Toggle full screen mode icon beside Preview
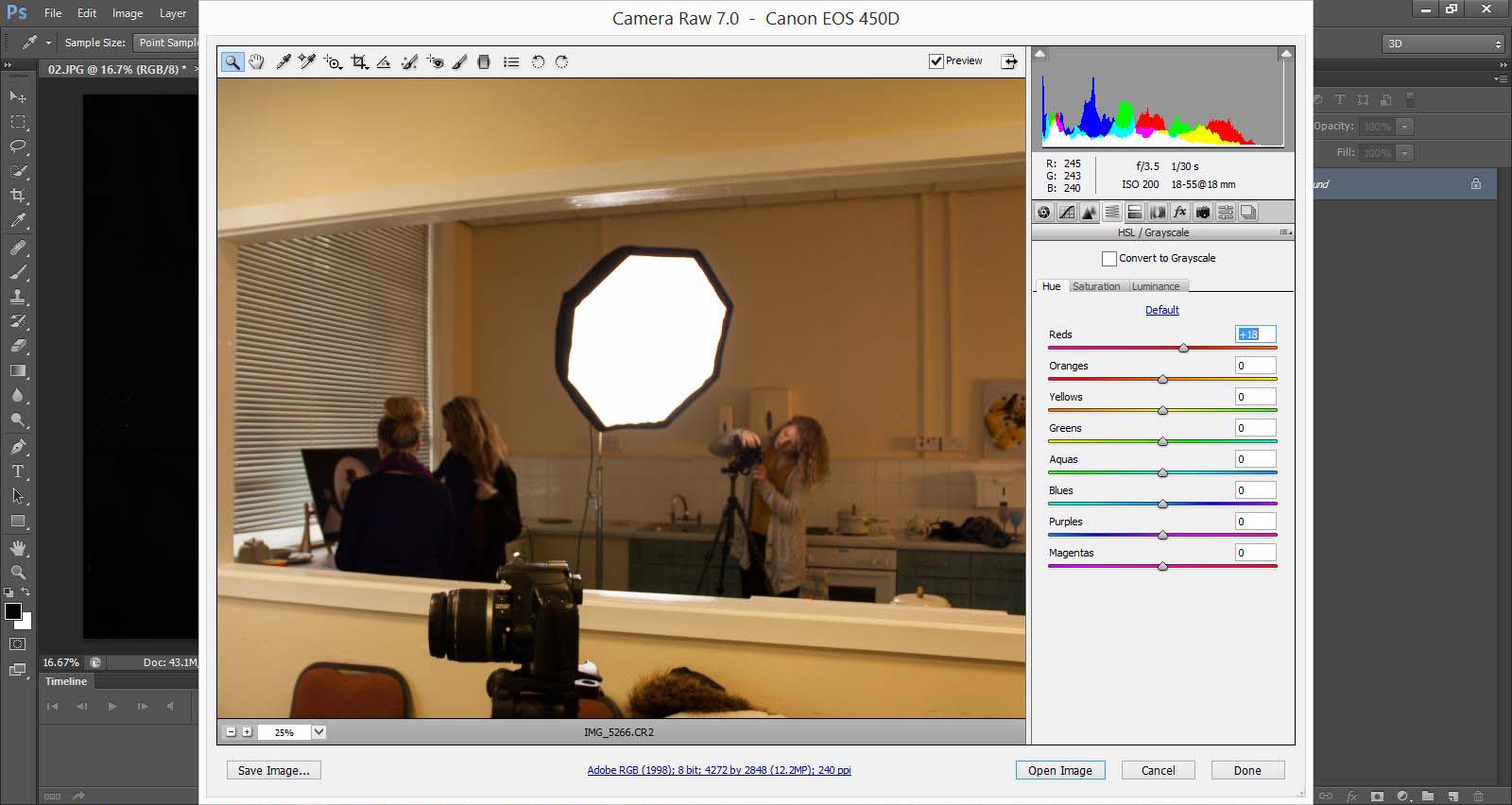Screen dimensions: 1512x805 [1009, 61]
